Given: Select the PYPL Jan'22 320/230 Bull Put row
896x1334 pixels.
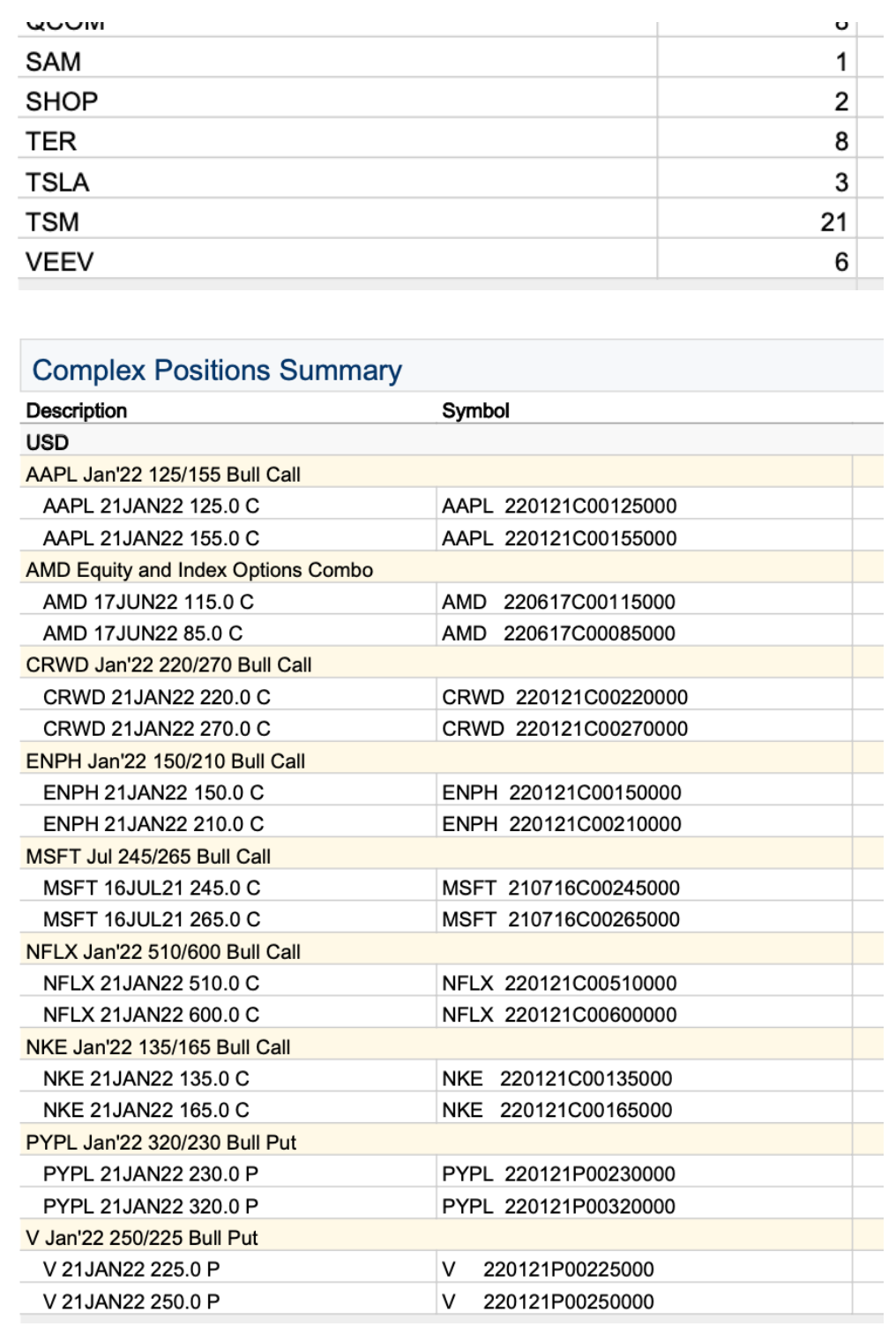Looking at the screenshot, I should point(161,1143).
